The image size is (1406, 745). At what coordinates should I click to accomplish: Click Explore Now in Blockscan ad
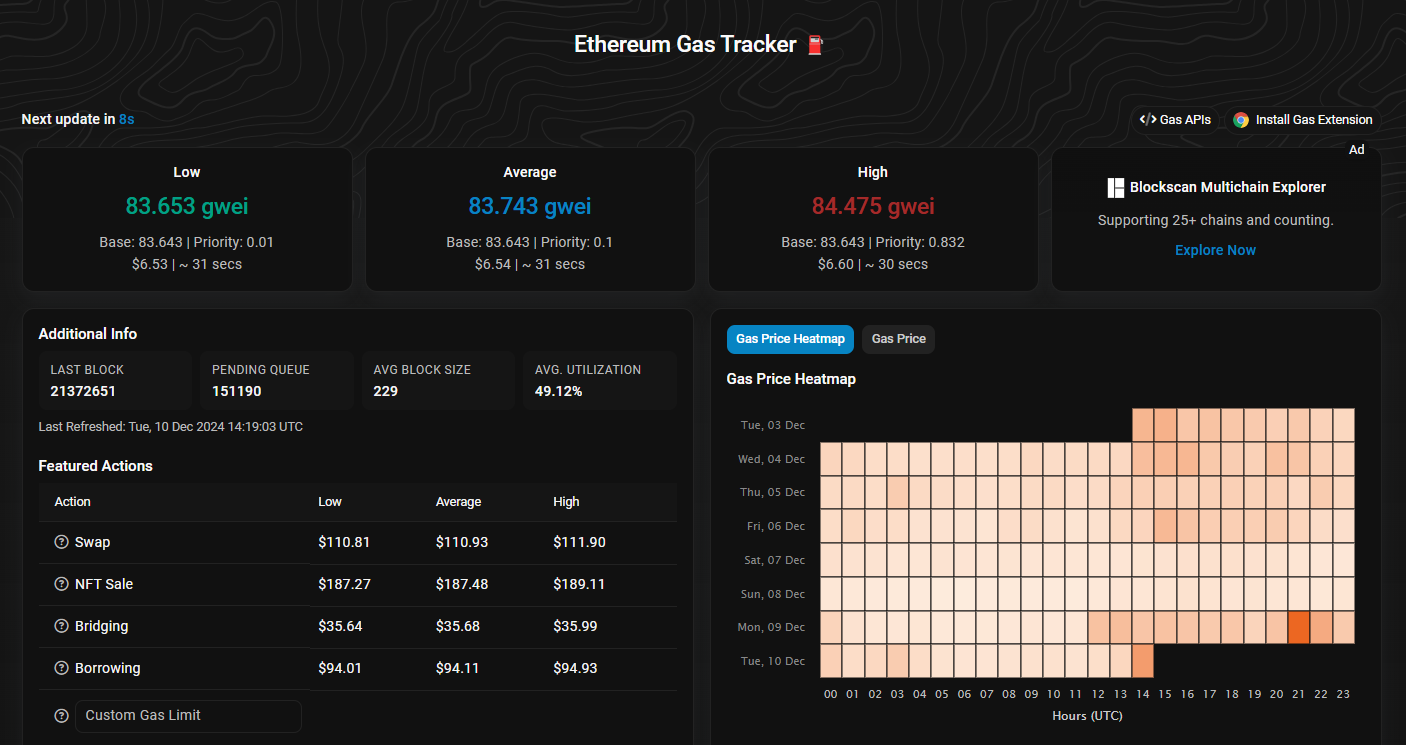point(1215,250)
